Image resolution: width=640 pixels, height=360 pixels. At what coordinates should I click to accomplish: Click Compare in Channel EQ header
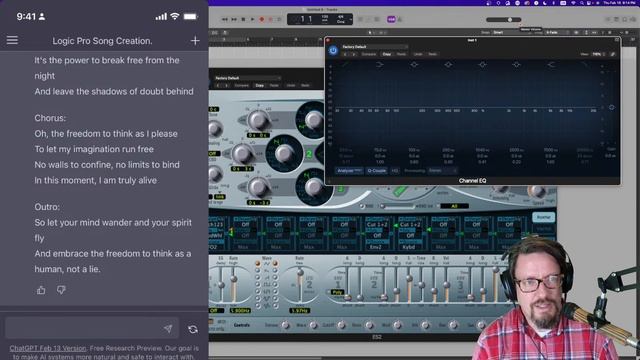click(x=369, y=54)
